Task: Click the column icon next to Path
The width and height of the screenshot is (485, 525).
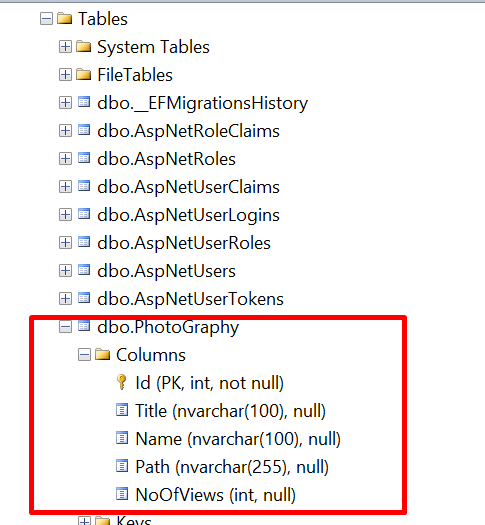Action: tap(122, 466)
